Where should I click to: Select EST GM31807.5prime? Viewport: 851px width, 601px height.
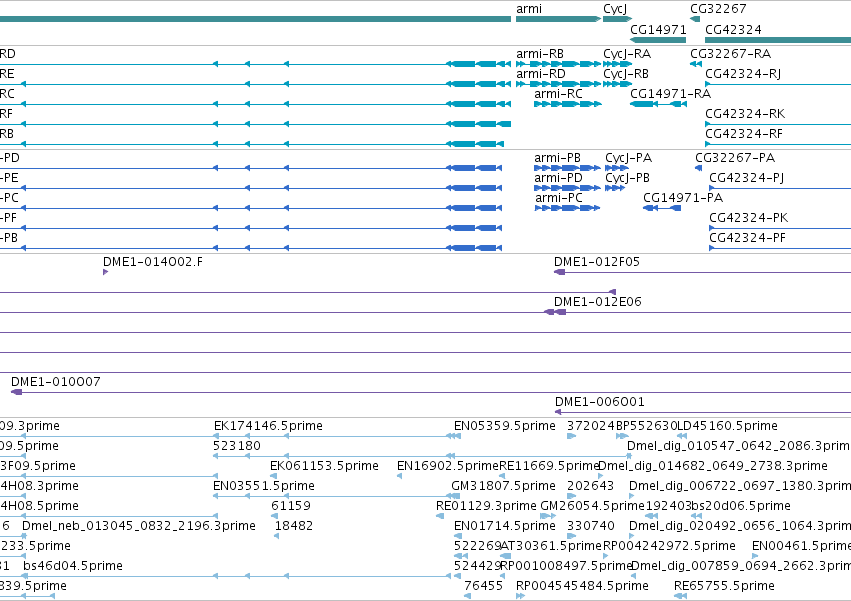click(504, 486)
